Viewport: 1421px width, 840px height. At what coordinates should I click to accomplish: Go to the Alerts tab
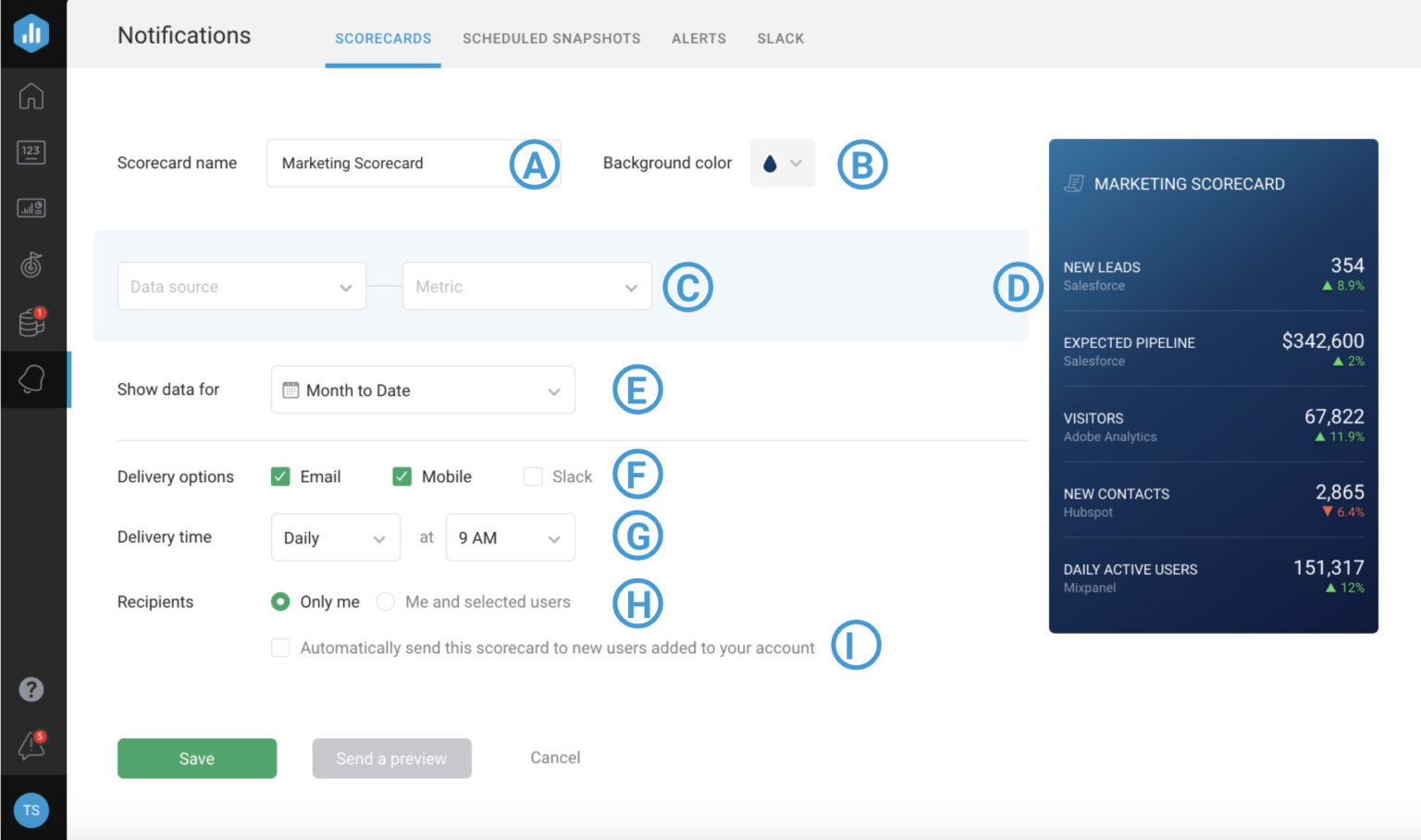click(698, 39)
